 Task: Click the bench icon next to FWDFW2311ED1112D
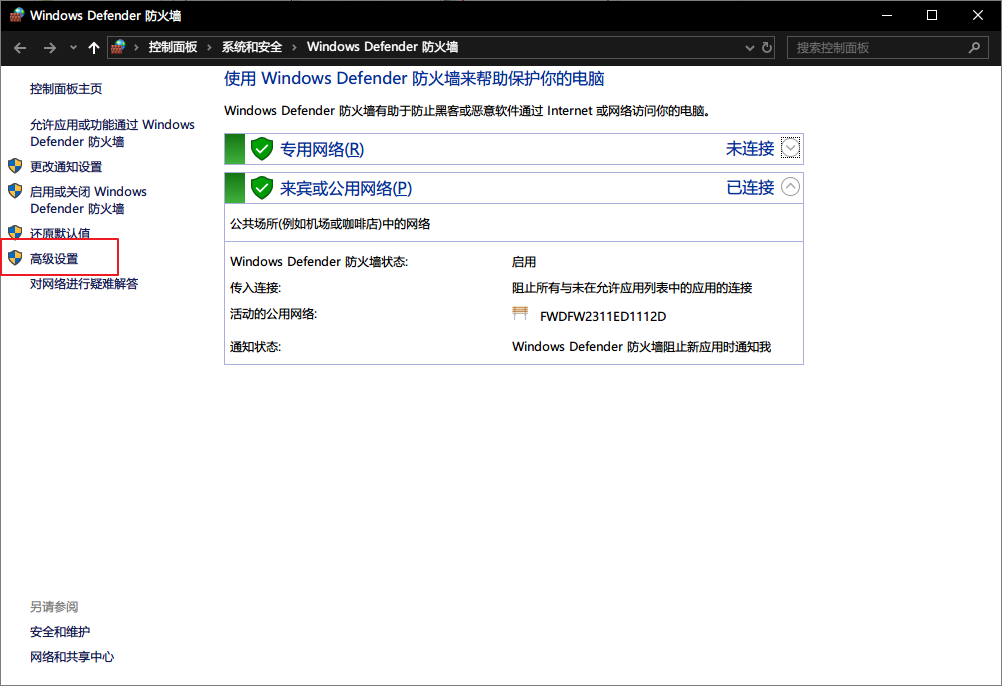[520, 313]
